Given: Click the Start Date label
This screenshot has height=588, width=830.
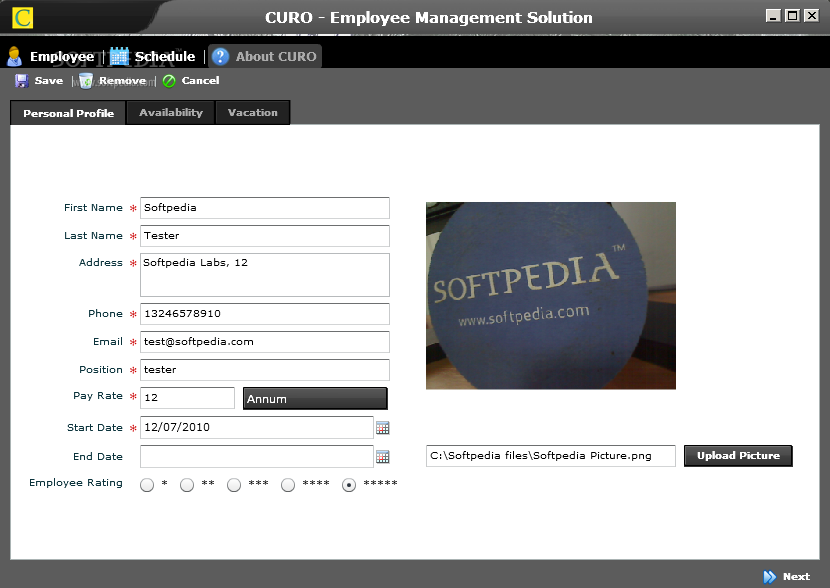Looking at the screenshot, I should click(95, 428).
